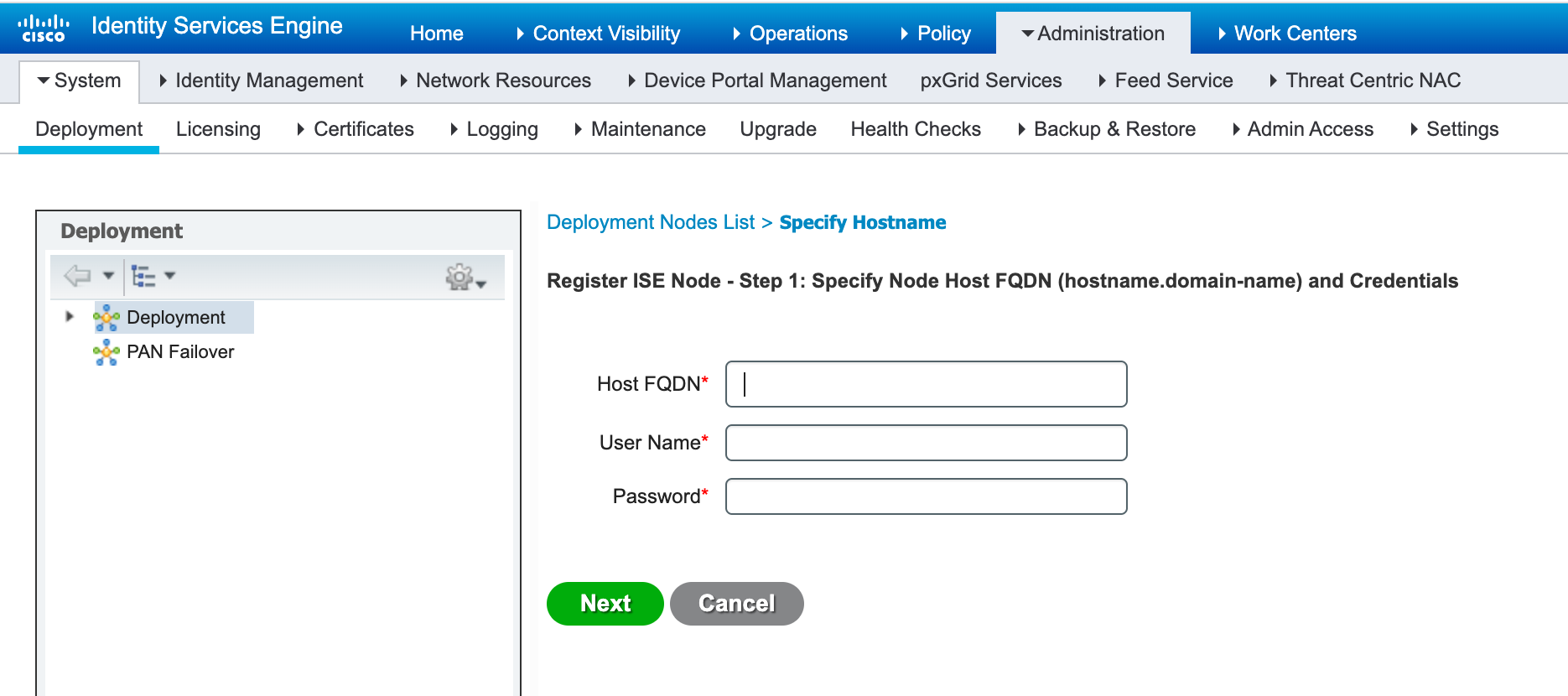Expand the Administration top menu

(1093, 34)
